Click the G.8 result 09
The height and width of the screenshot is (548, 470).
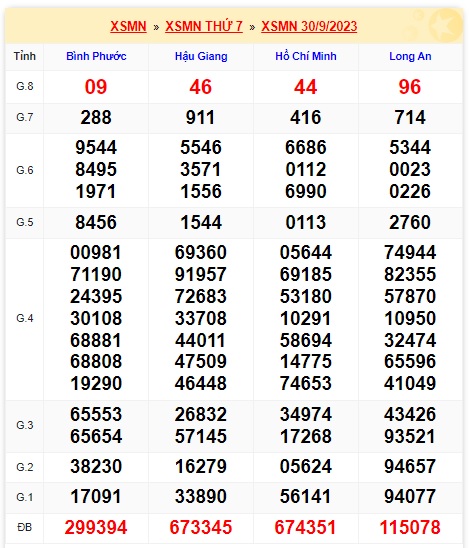click(x=96, y=87)
